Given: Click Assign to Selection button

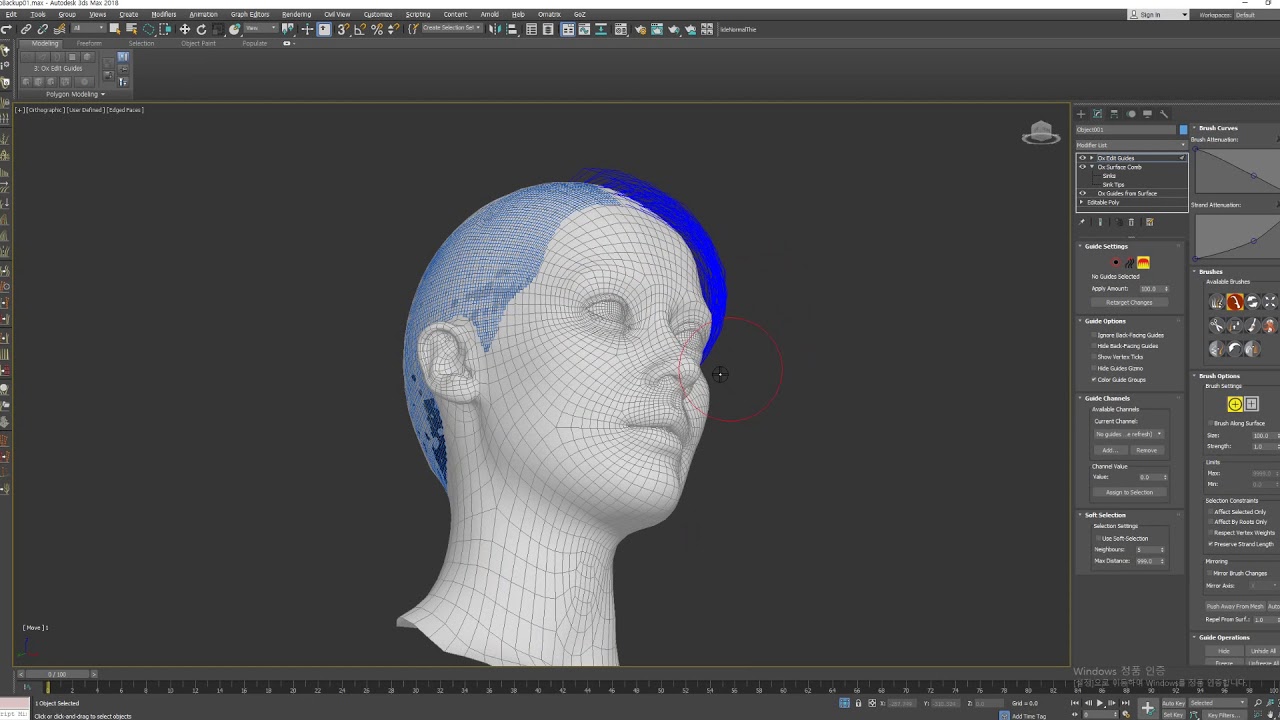Looking at the screenshot, I should 1129,492.
